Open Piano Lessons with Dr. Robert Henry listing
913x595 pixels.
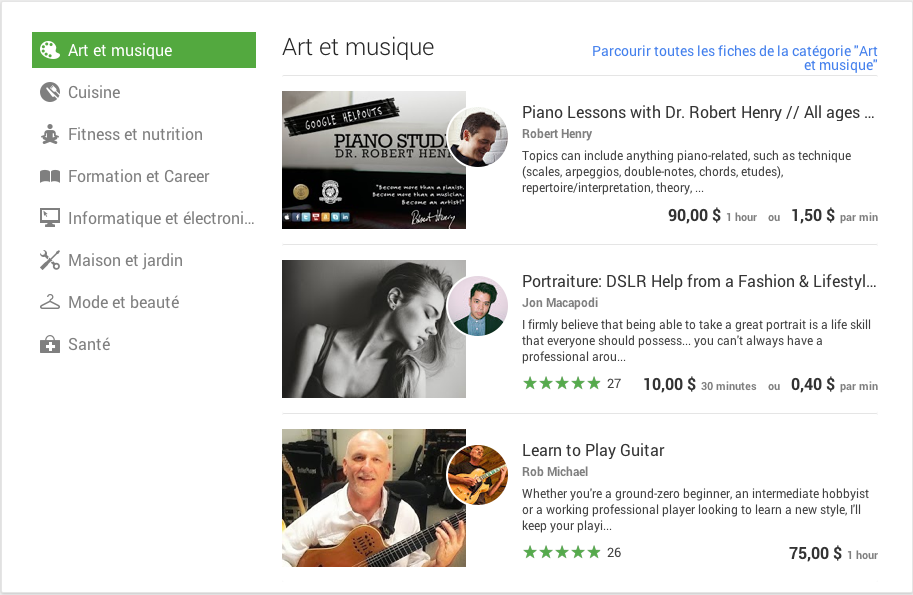[698, 112]
